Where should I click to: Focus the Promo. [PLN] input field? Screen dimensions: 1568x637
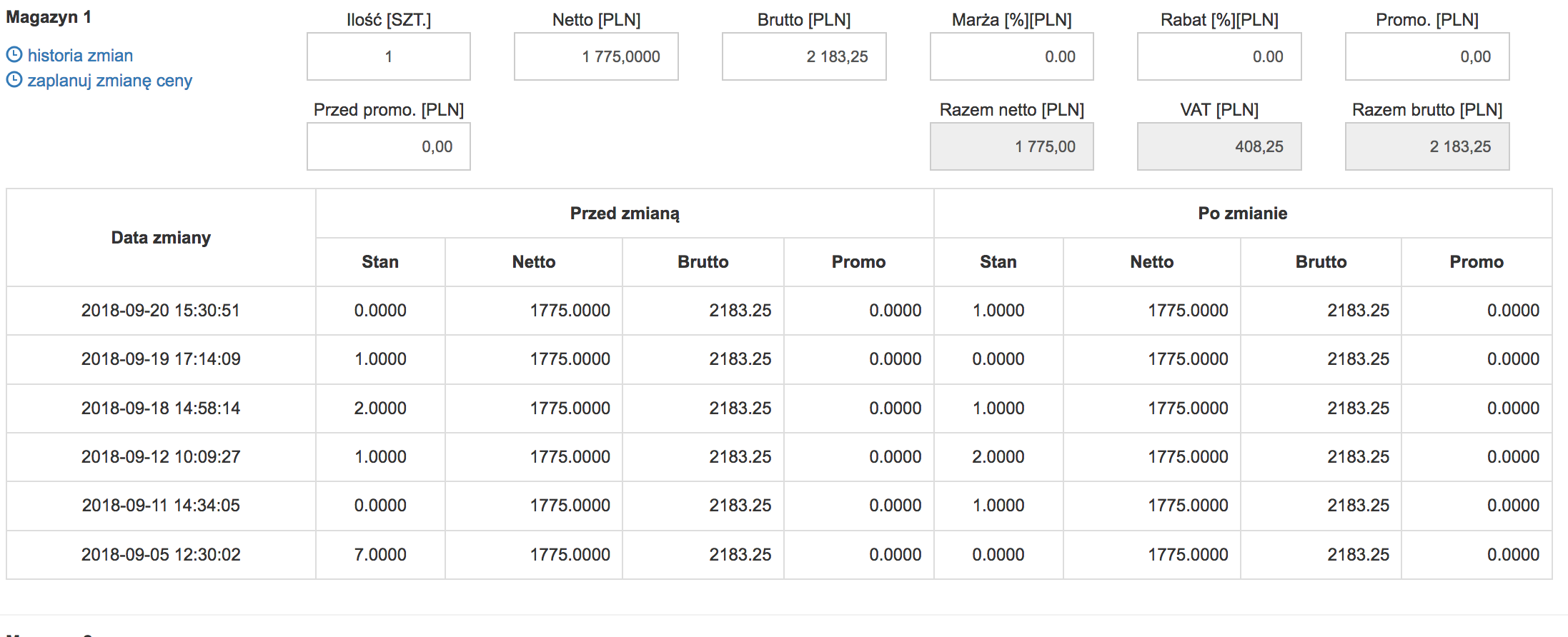(x=1427, y=56)
